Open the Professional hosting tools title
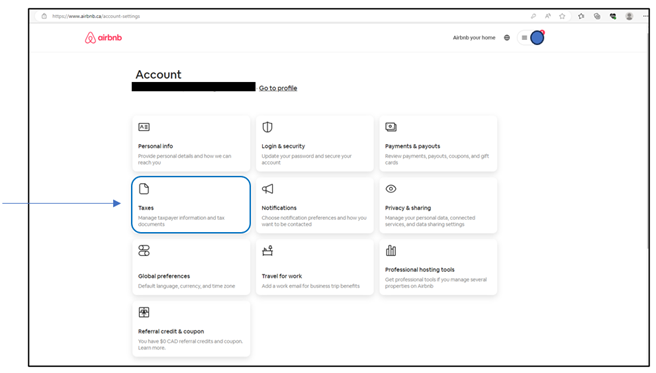 coord(420,270)
